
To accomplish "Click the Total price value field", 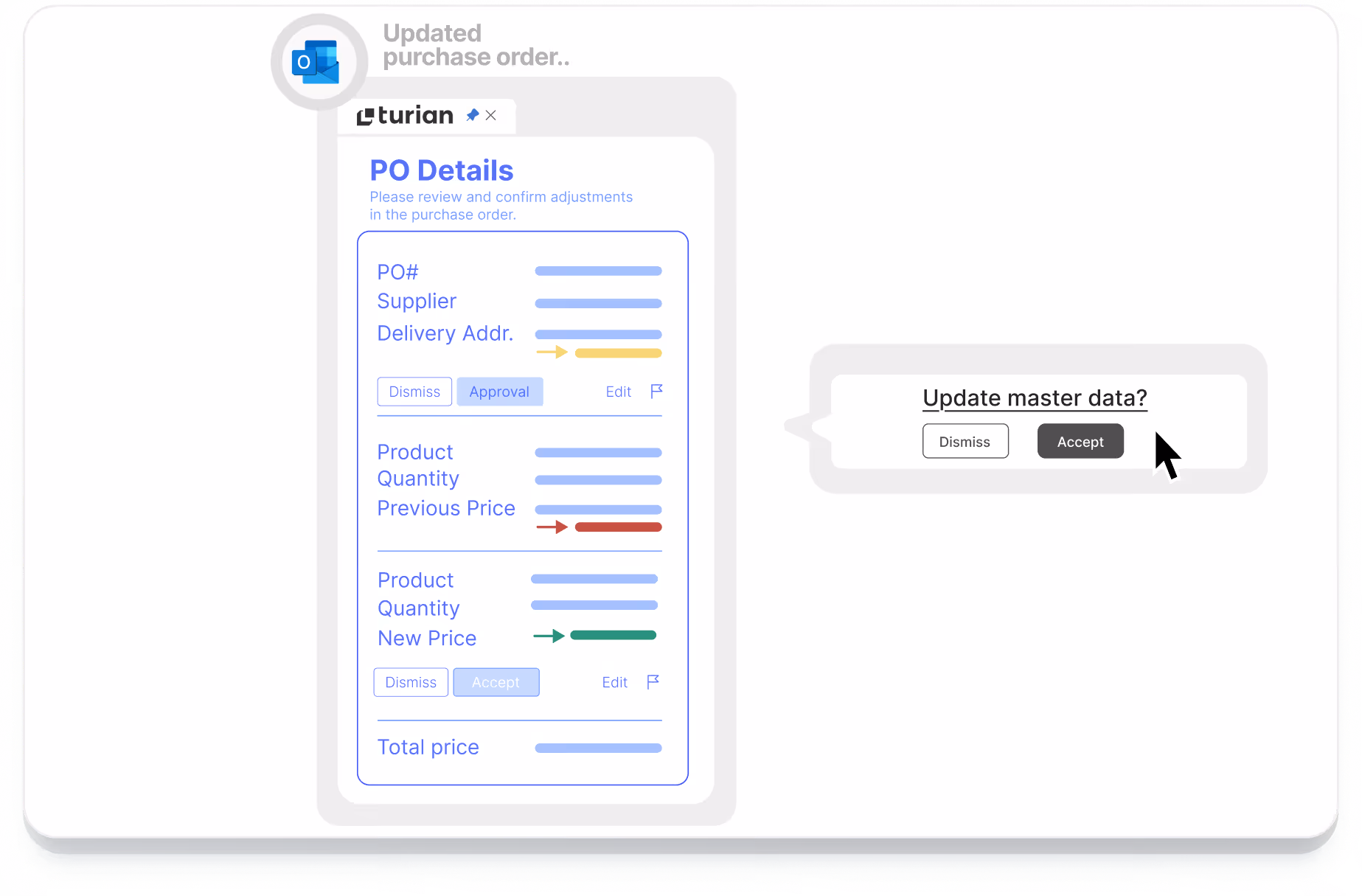I will click(599, 748).
